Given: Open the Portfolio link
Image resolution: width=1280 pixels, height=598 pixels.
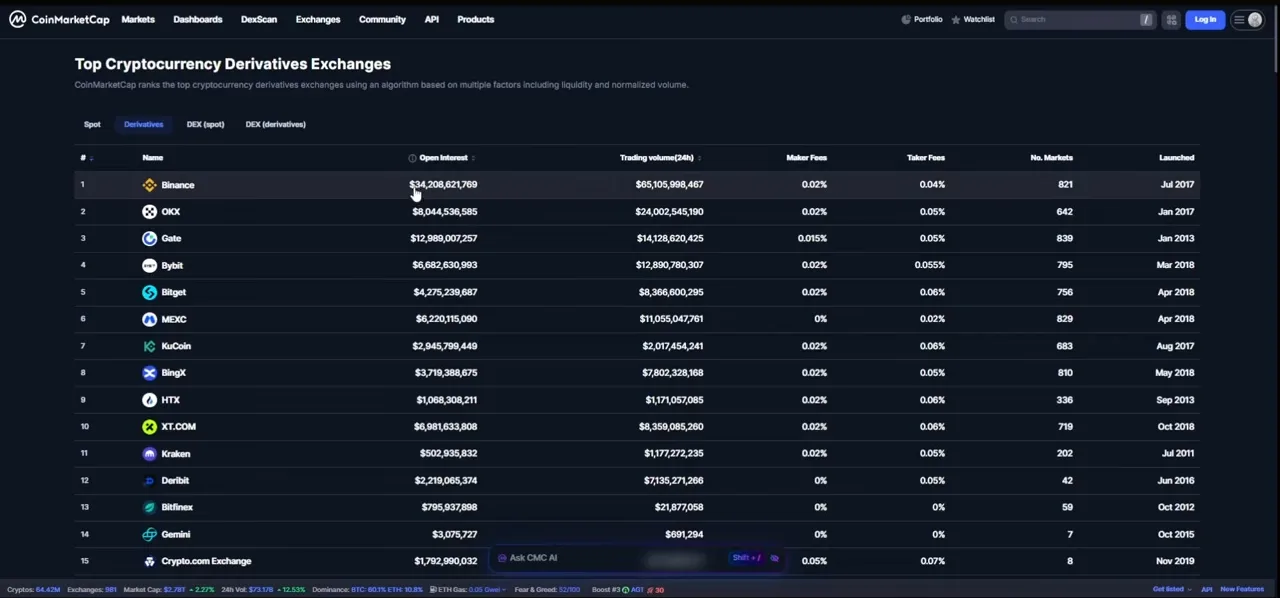Looking at the screenshot, I should 922,19.
